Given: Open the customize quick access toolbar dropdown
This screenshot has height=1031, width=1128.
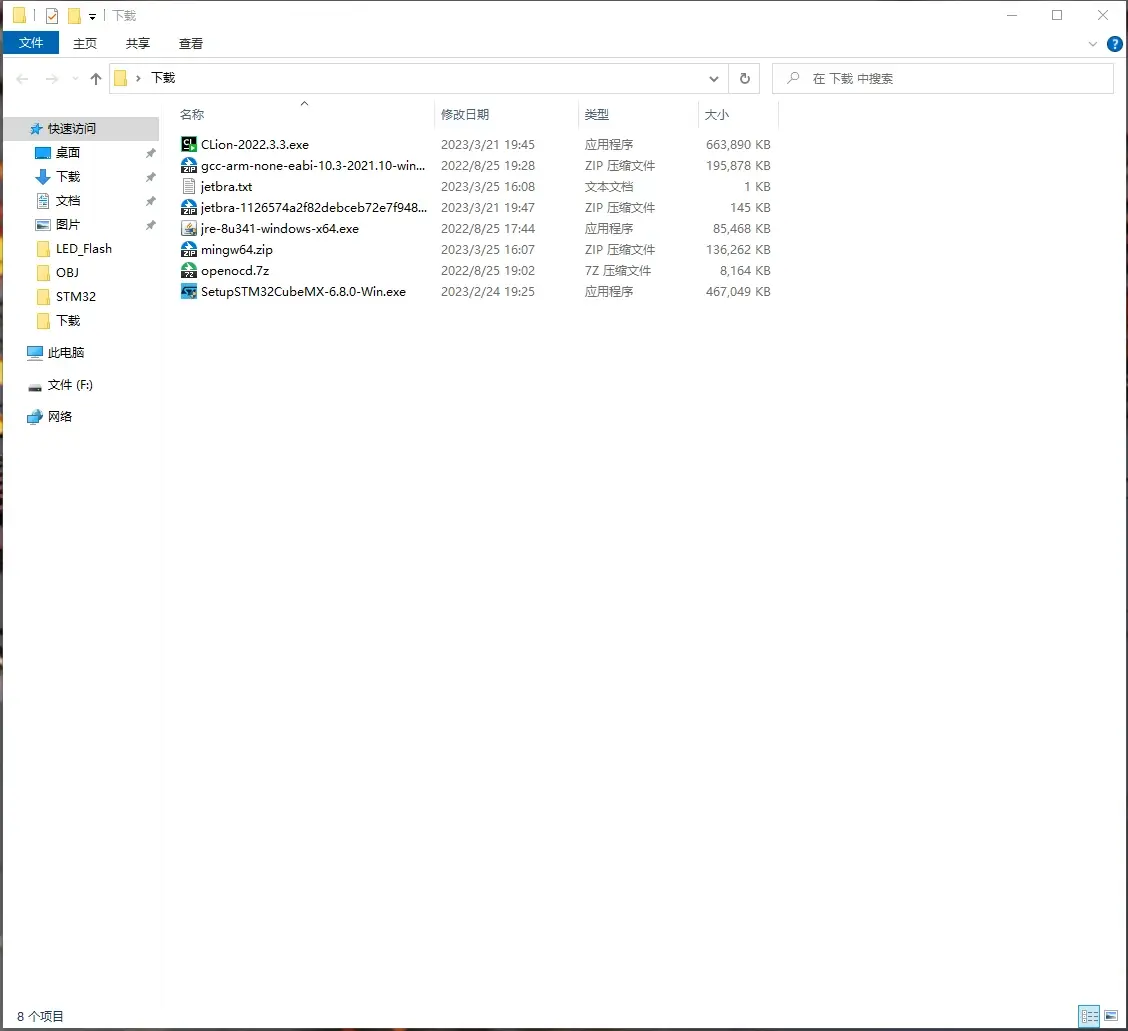Looking at the screenshot, I should [92, 16].
